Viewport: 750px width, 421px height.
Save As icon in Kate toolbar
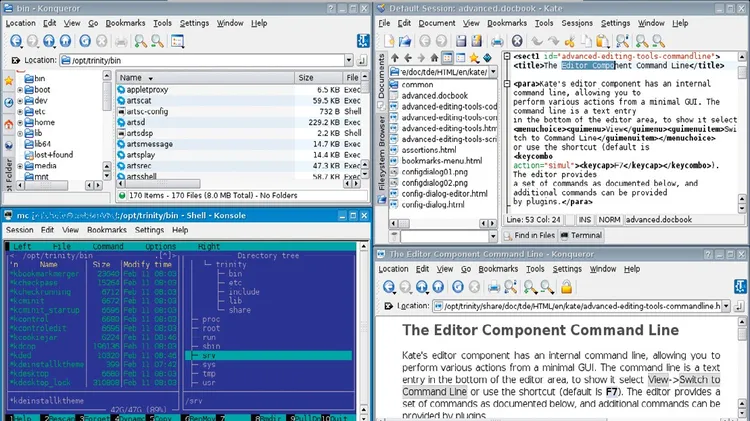(477, 41)
